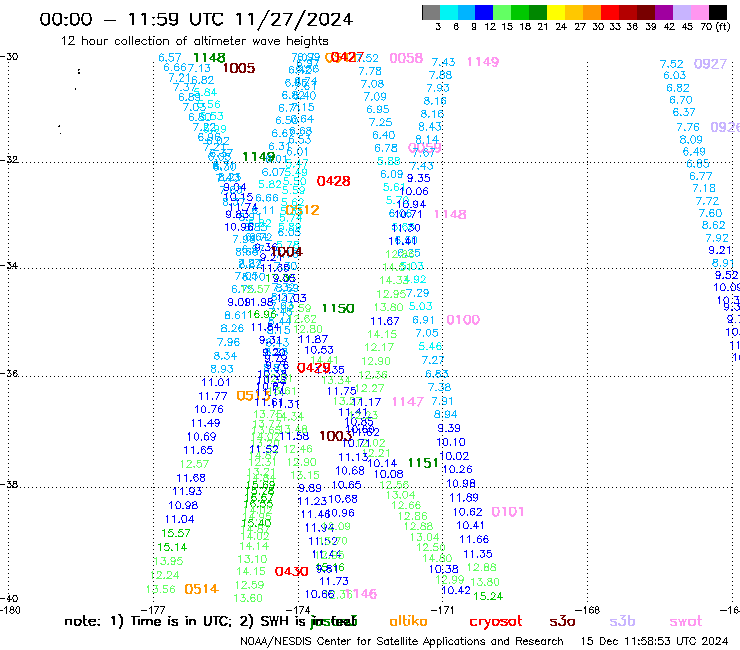Click the -171 longitude axis label
The height and width of the screenshot is (650, 740).
coord(443,610)
